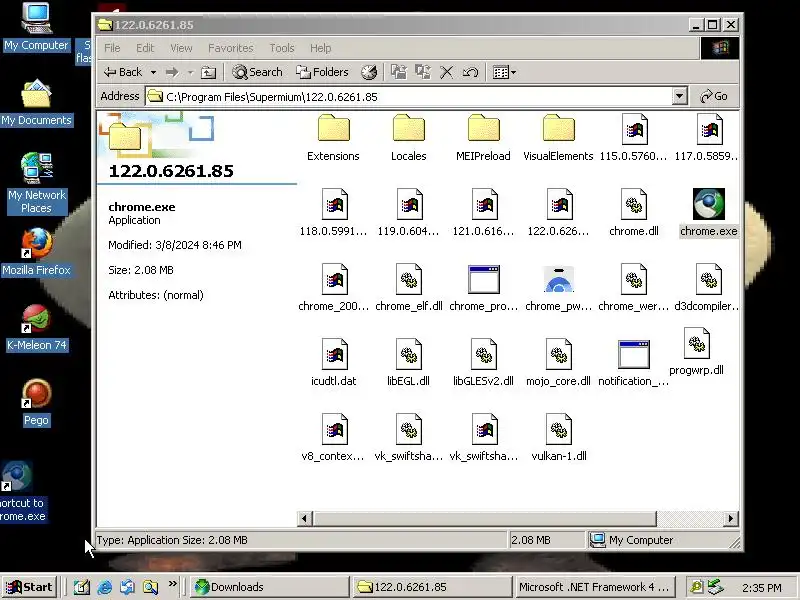Open the VisualElements folder

click(x=558, y=137)
